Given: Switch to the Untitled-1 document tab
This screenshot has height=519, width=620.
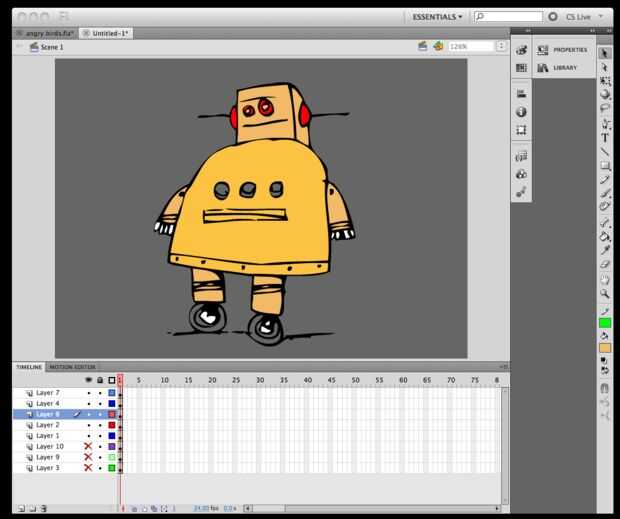Looking at the screenshot, I should (106, 33).
